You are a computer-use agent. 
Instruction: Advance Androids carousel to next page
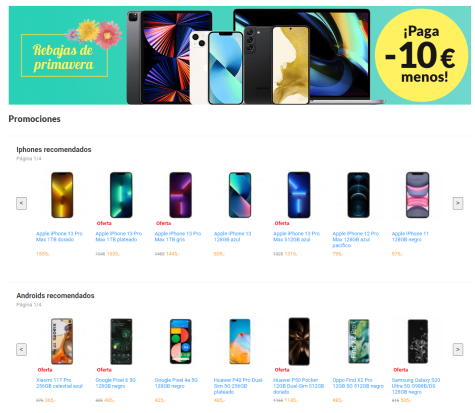[x=458, y=350]
